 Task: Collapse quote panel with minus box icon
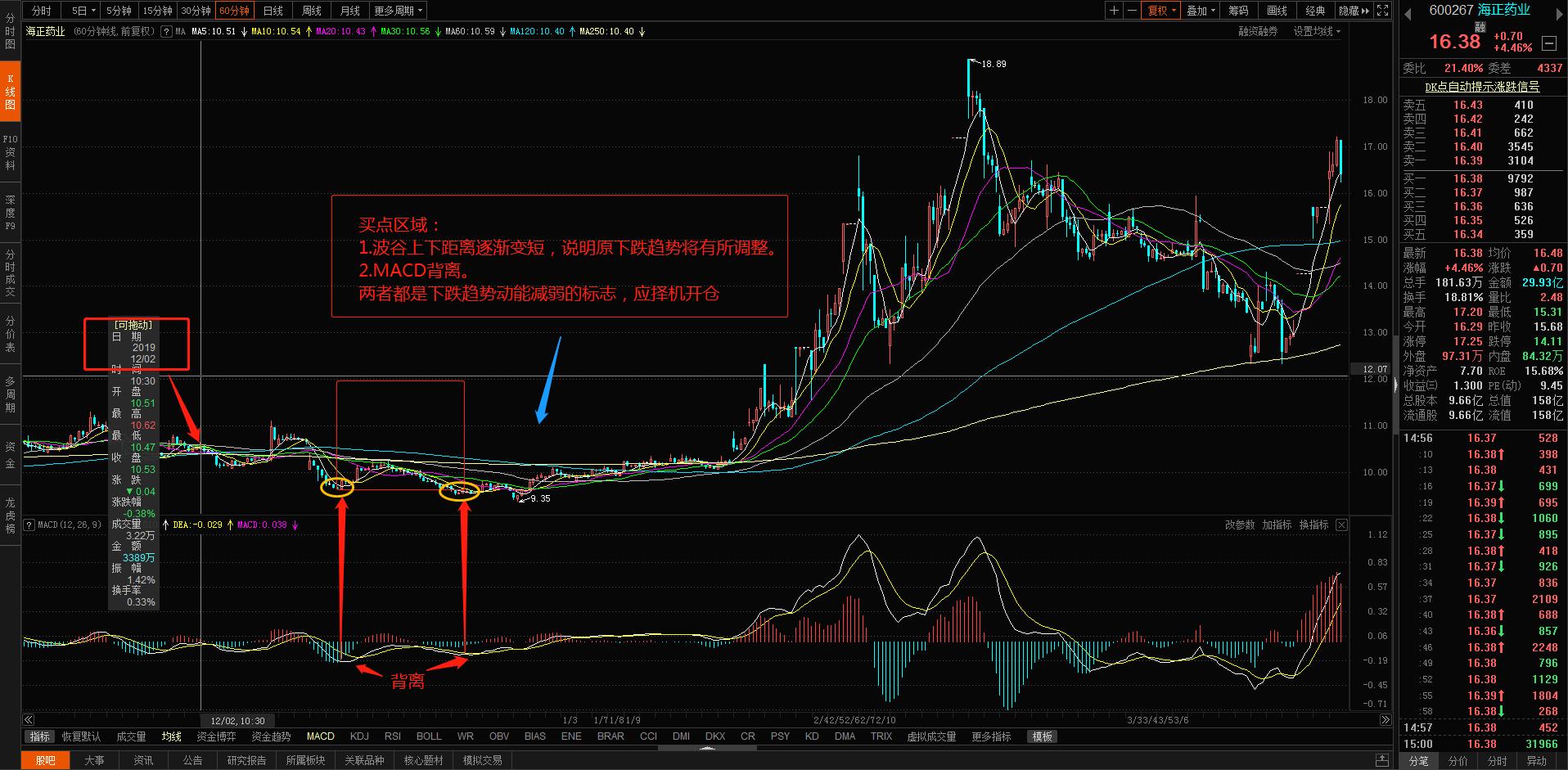coord(1549,43)
